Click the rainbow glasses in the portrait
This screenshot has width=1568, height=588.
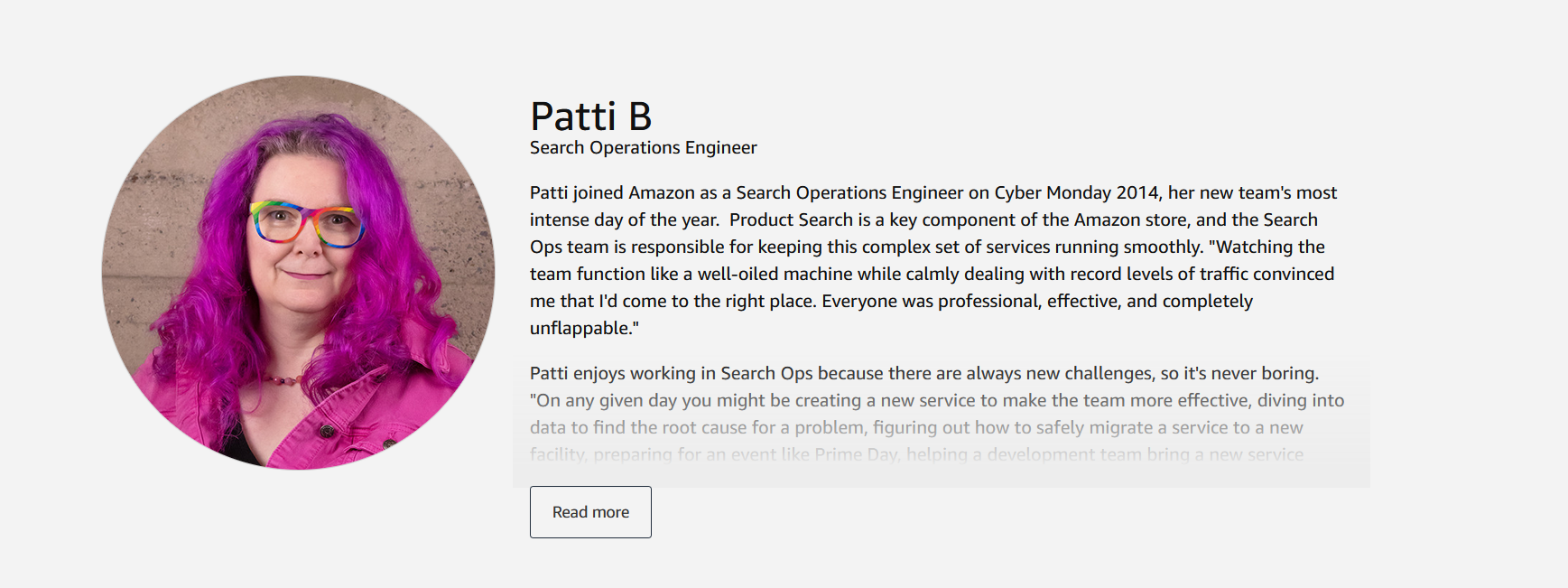(306, 223)
